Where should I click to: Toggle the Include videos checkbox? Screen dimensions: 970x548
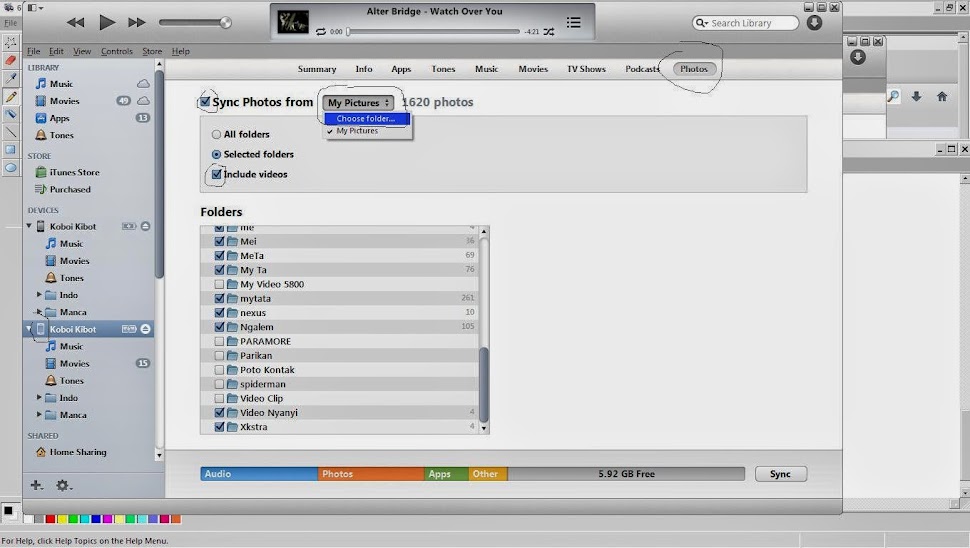[217, 174]
